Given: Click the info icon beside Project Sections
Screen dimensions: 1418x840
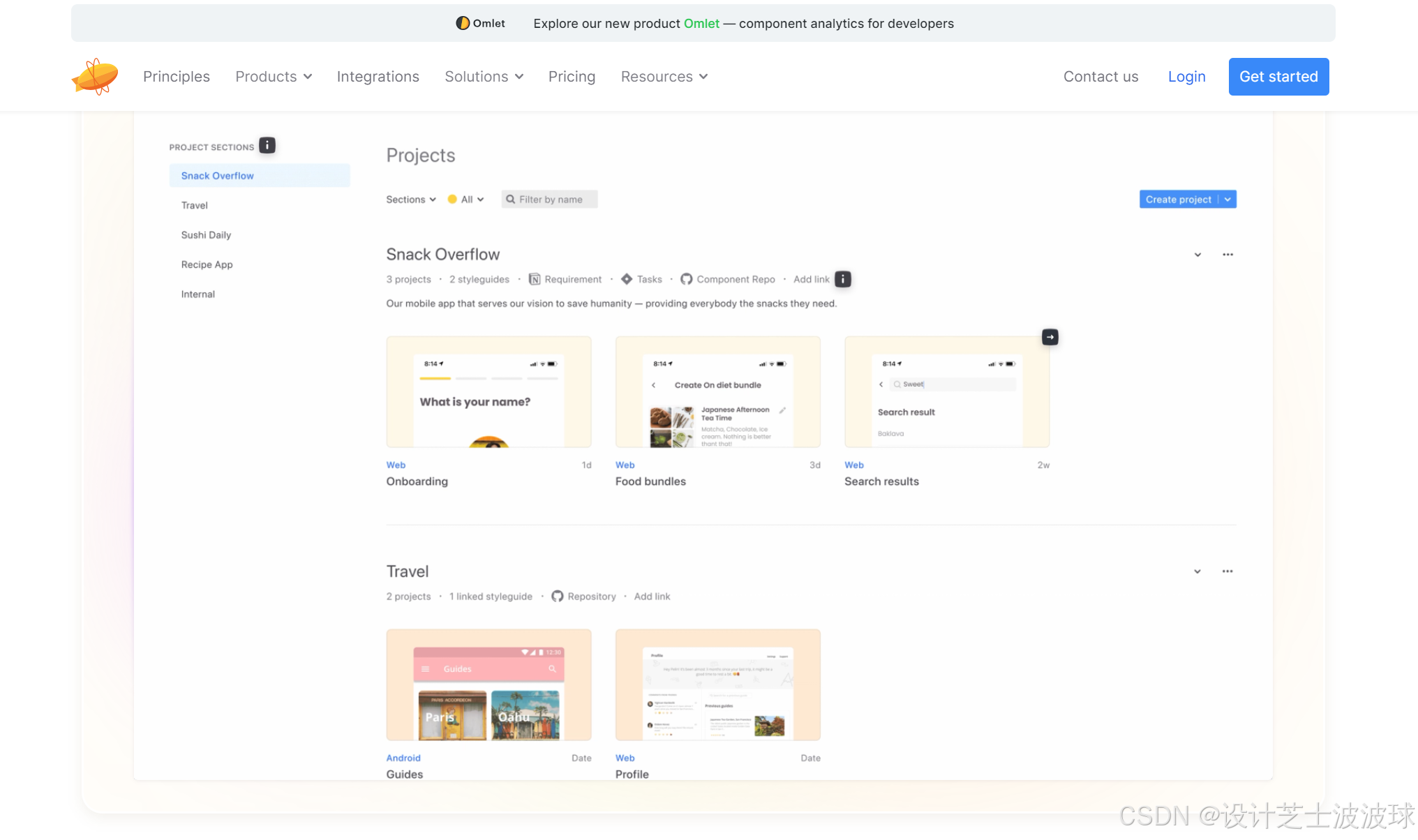Looking at the screenshot, I should pos(267,145).
